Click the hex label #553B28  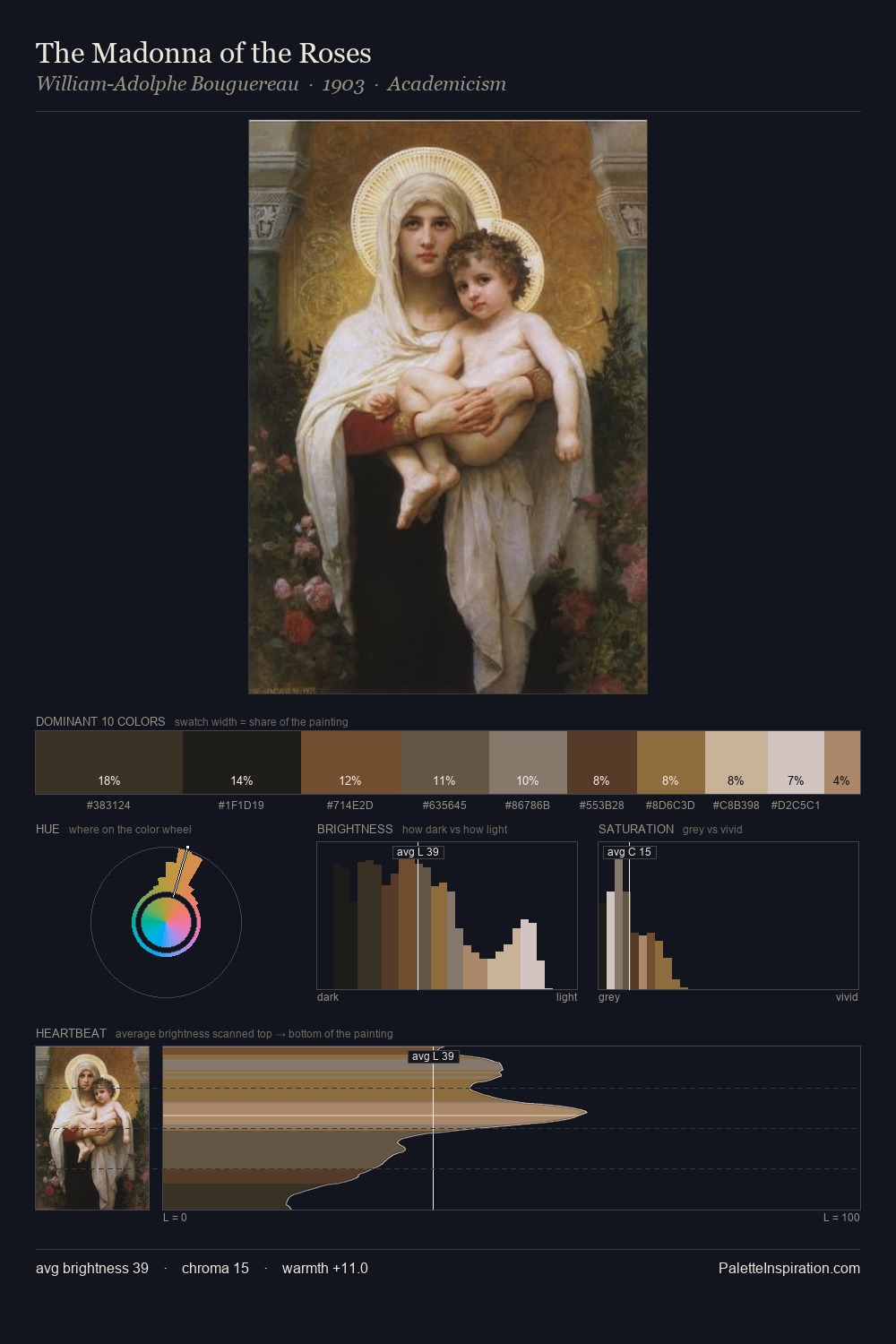601,806
